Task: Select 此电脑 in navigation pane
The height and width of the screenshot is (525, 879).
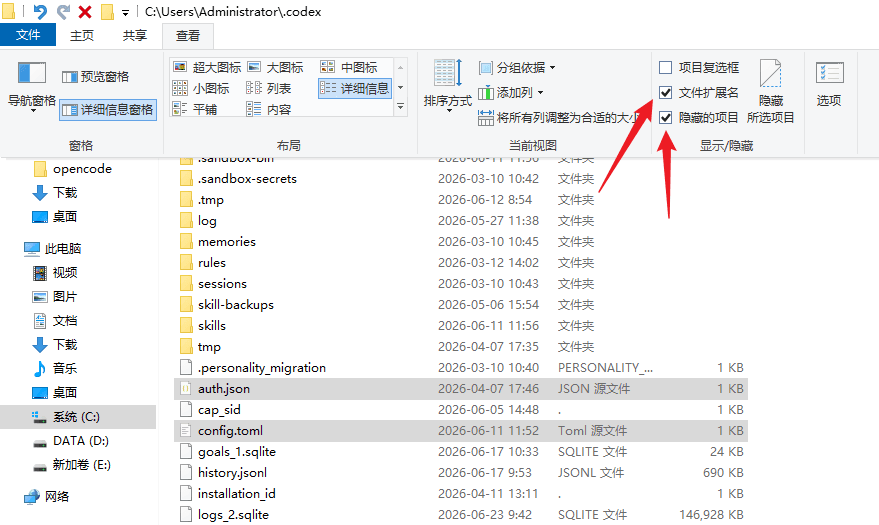Action: coord(63,248)
